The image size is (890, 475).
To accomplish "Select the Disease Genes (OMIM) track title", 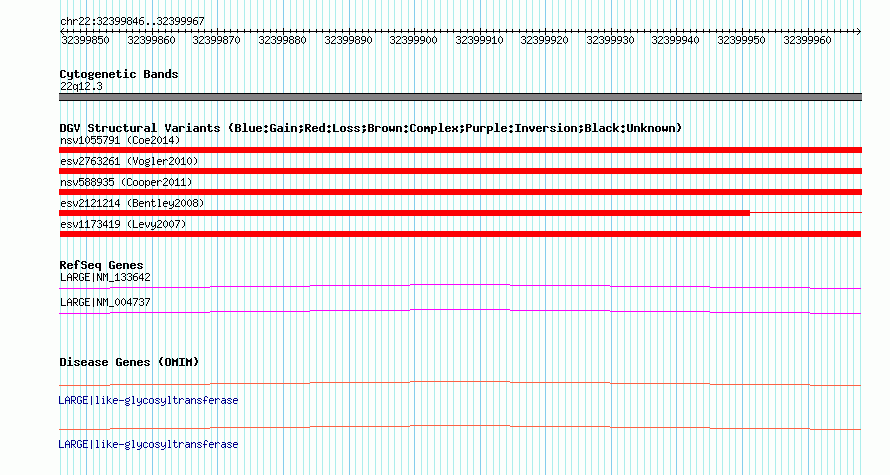I will tap(129, 362).
